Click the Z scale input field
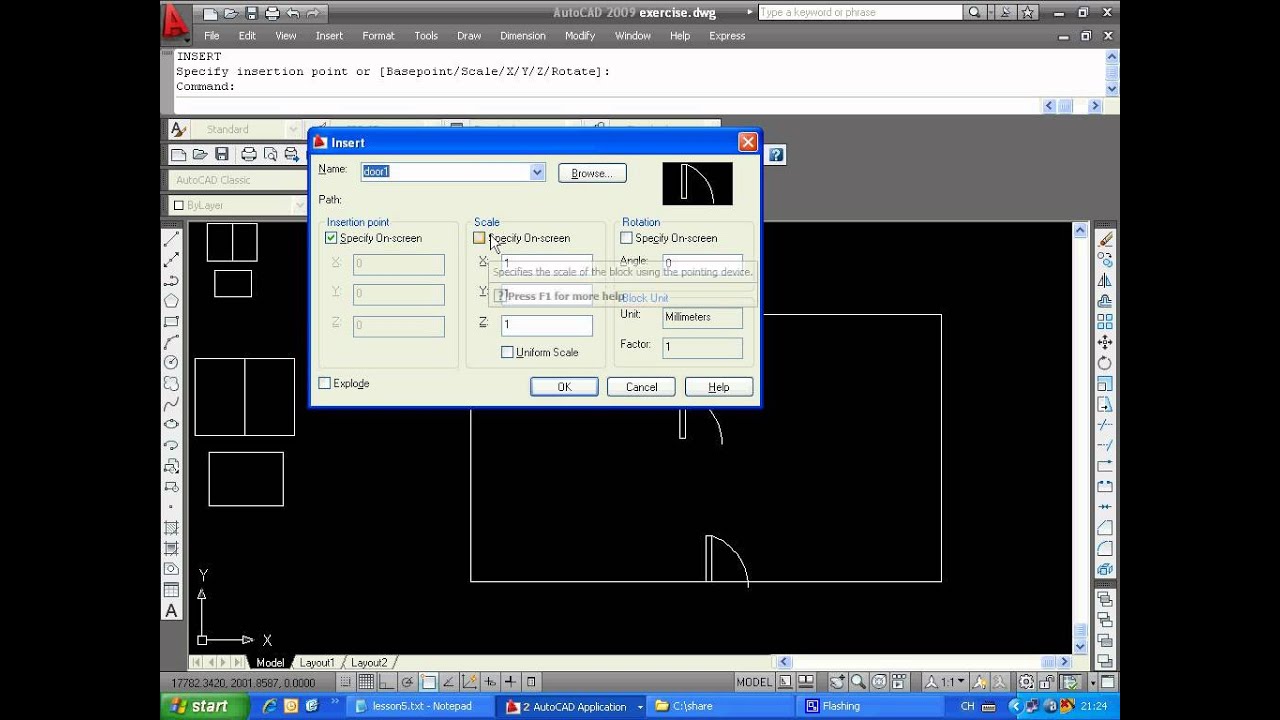Image resolution: width=1280 pixels, height=720 pixels. [546, 324]
